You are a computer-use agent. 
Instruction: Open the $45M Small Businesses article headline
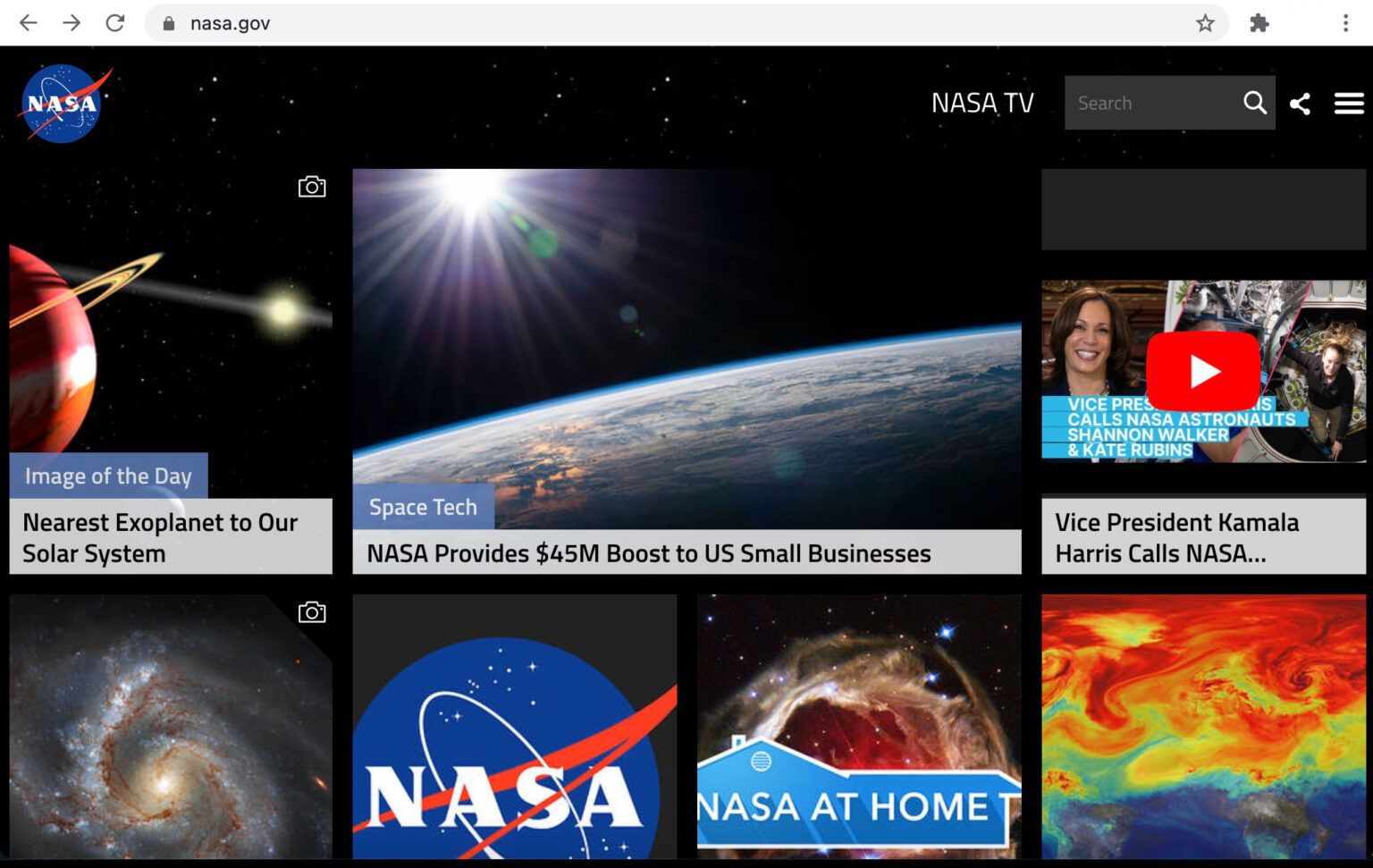pos(649,553)
